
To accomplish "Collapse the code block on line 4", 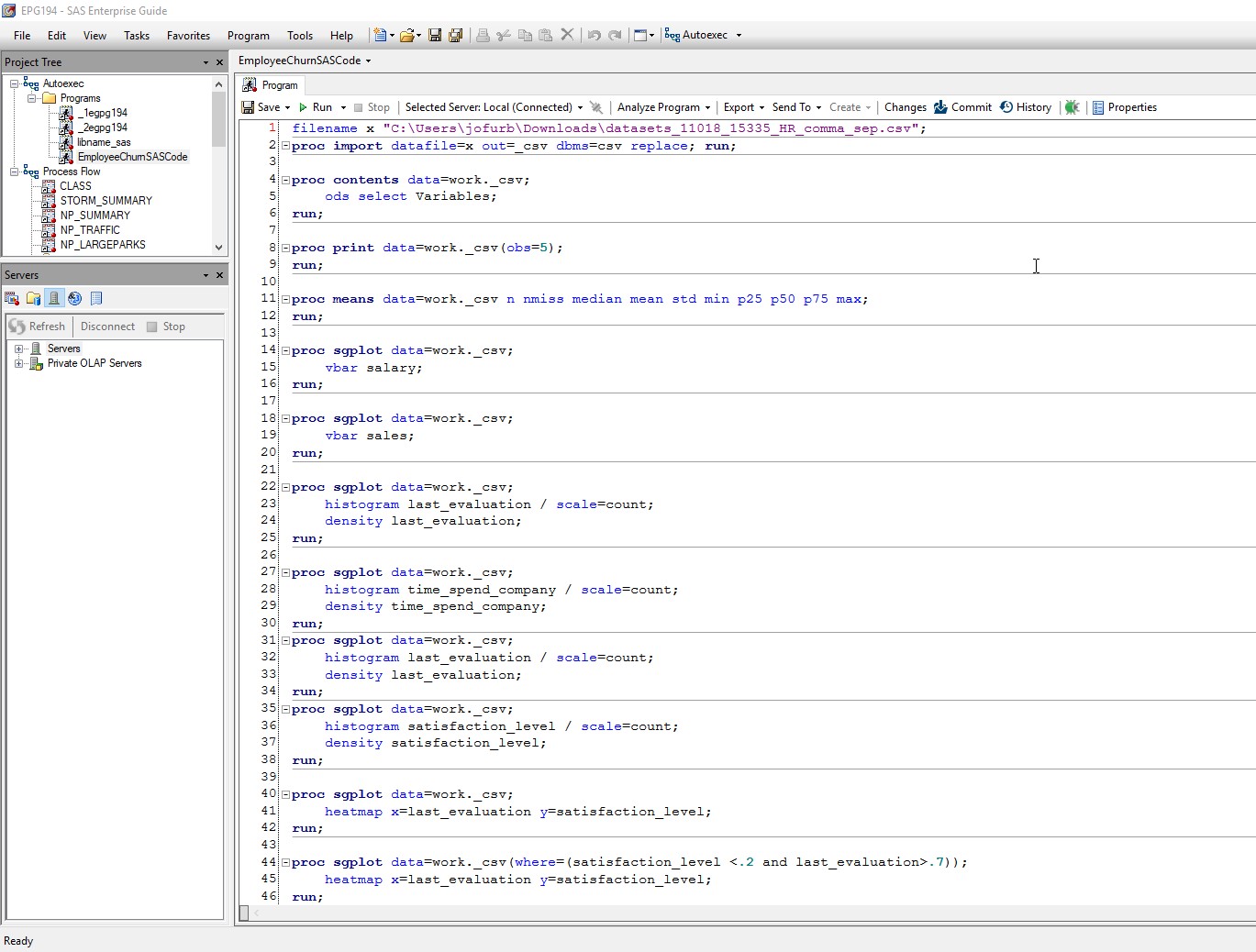I will [283, 179].
